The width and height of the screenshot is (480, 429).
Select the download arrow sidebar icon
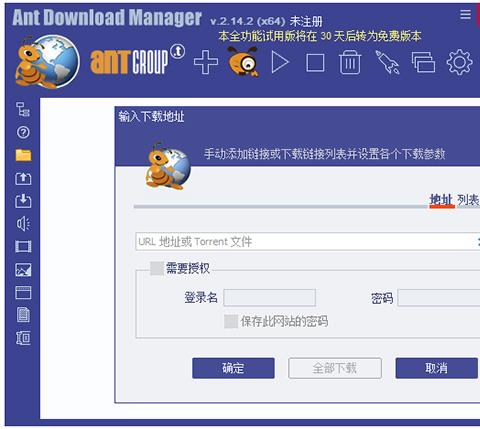pos(23,201)
